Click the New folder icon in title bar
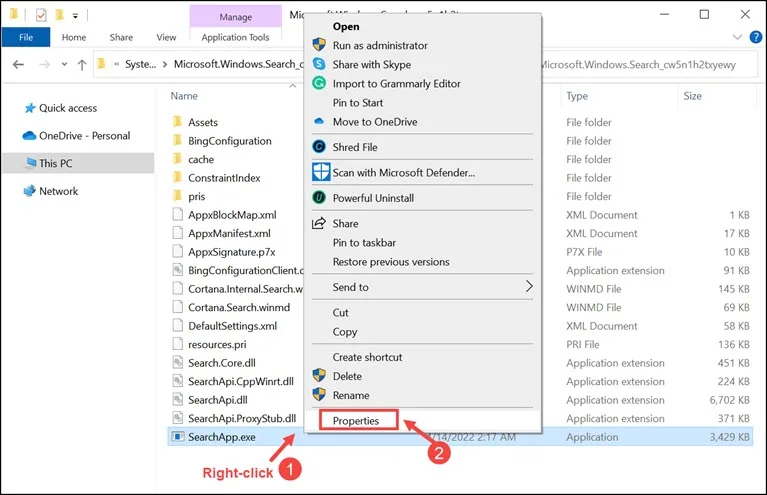 pyautogui.click(x=59, y=15)
